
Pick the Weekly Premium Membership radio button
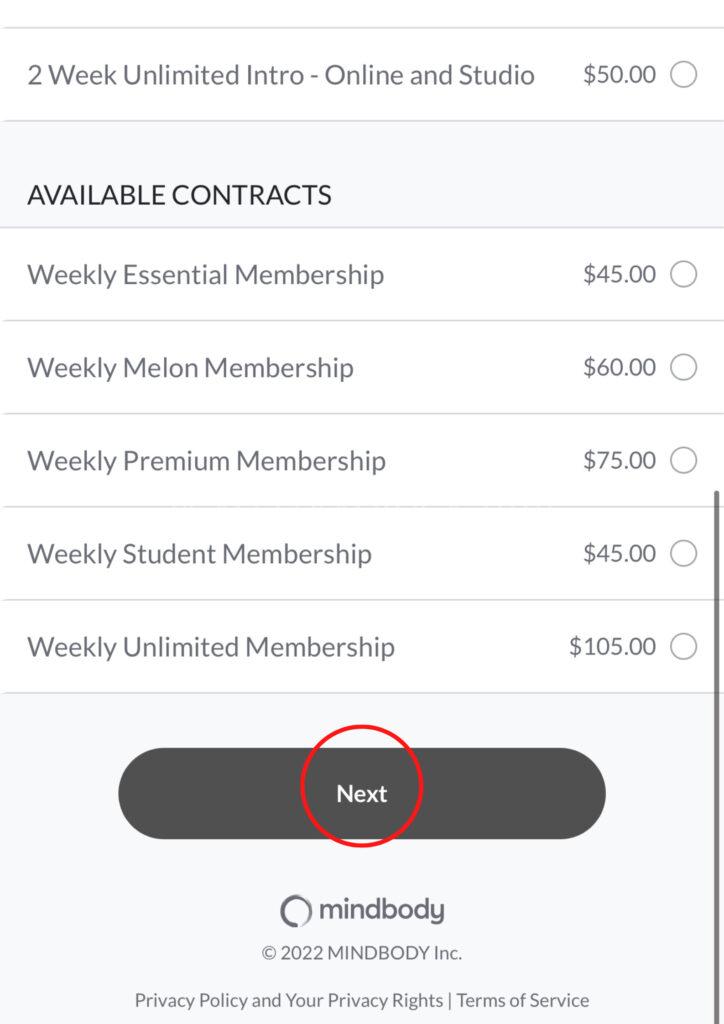click(x=684, y=461)
